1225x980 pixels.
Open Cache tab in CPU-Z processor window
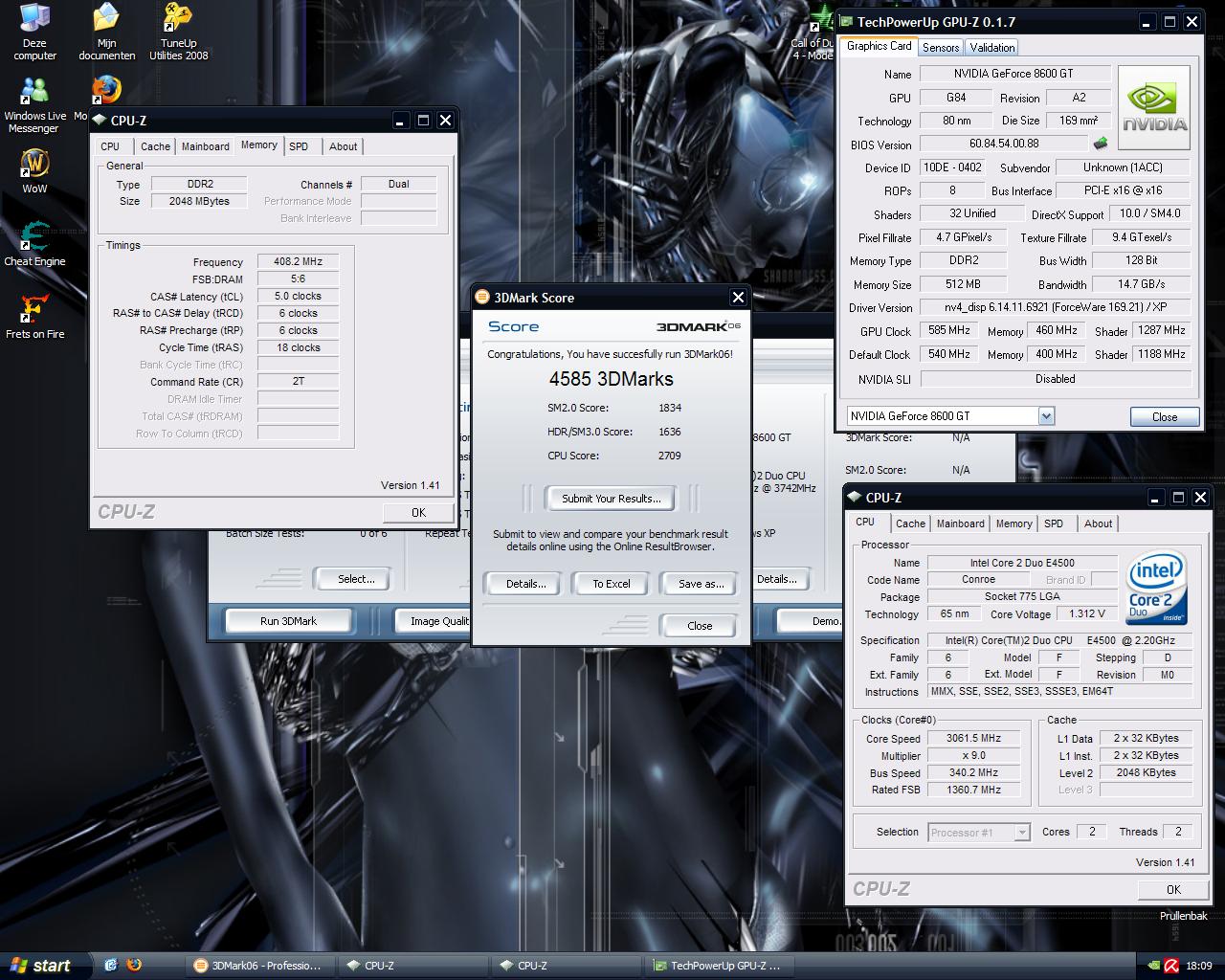(910, 523)
